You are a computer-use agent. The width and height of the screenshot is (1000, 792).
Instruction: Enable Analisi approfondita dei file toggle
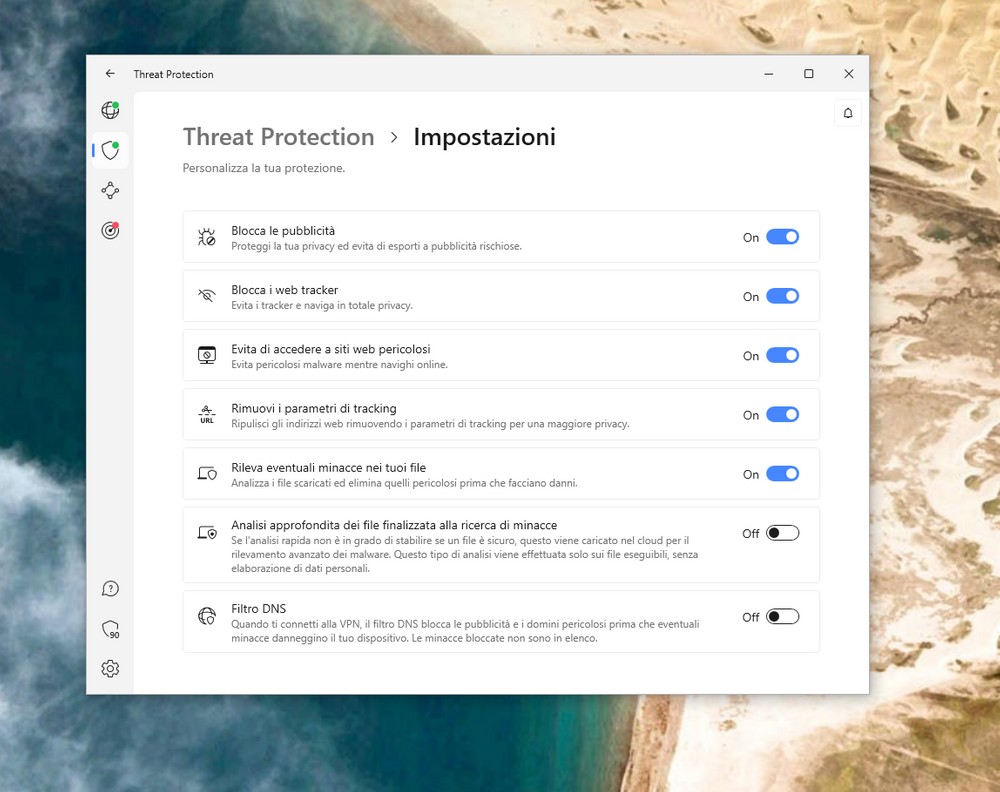(783, 532)
